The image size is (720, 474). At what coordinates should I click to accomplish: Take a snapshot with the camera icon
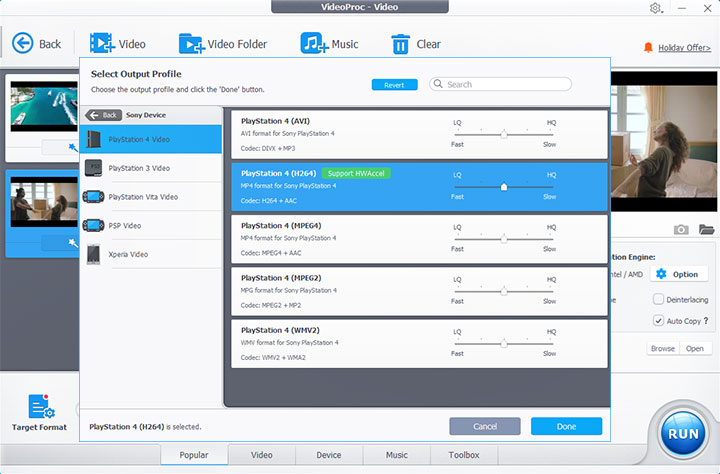[681, 229]
